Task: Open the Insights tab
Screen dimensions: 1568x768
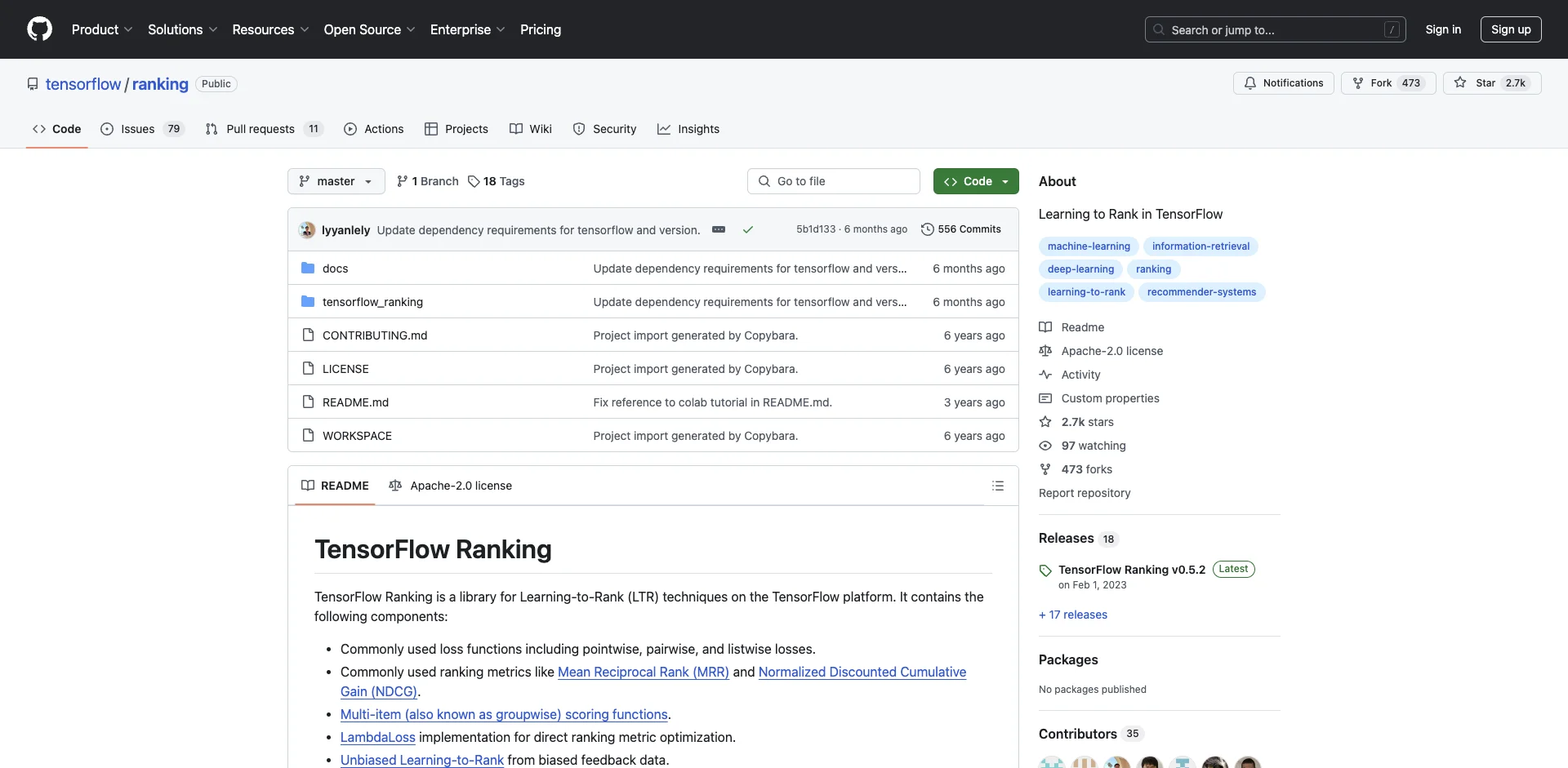Action: (x=688, y=129)
